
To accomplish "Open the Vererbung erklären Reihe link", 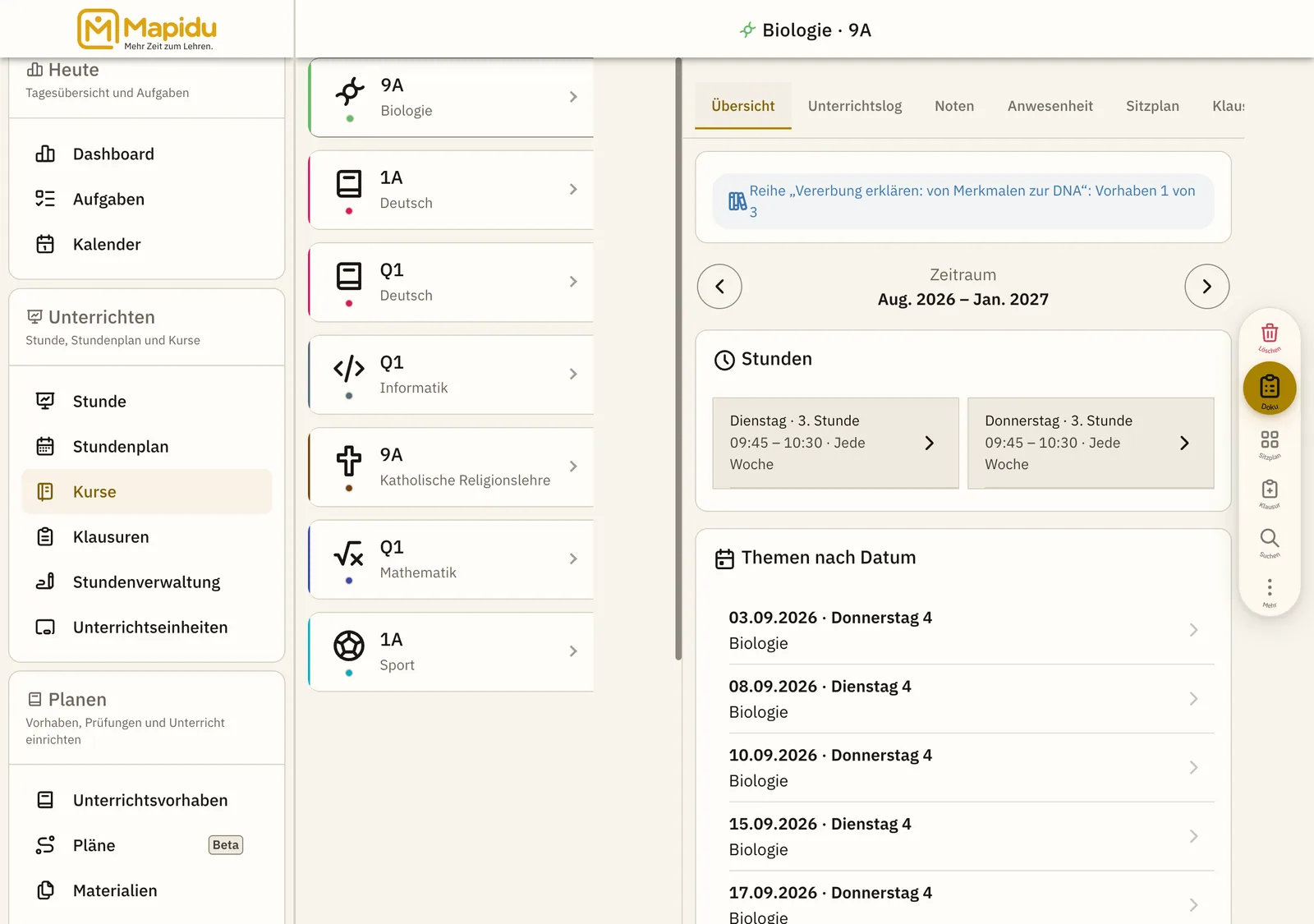I will pos(963,201).
